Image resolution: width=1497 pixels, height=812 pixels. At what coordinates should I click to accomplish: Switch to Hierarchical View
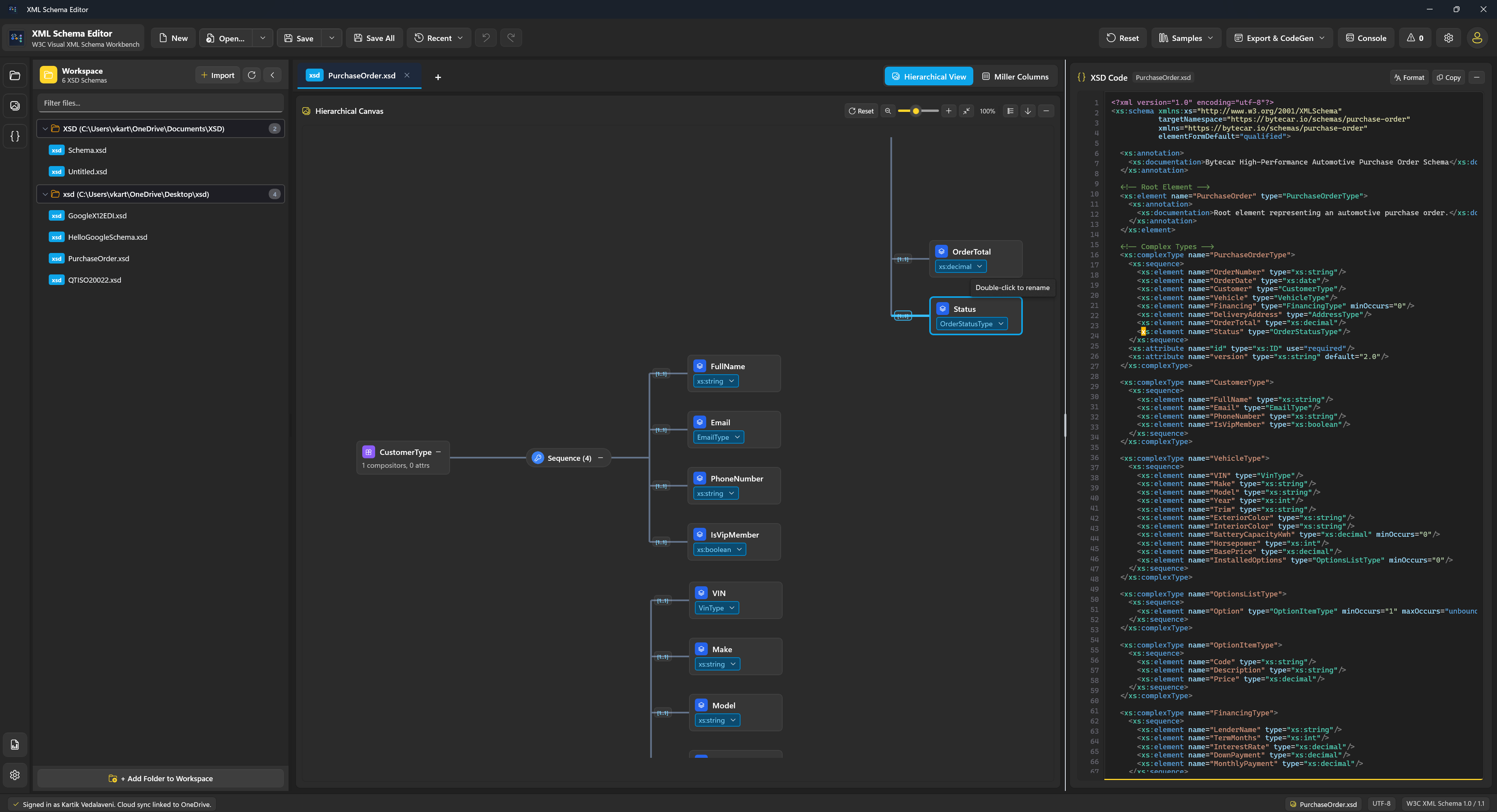coord(928,77)
